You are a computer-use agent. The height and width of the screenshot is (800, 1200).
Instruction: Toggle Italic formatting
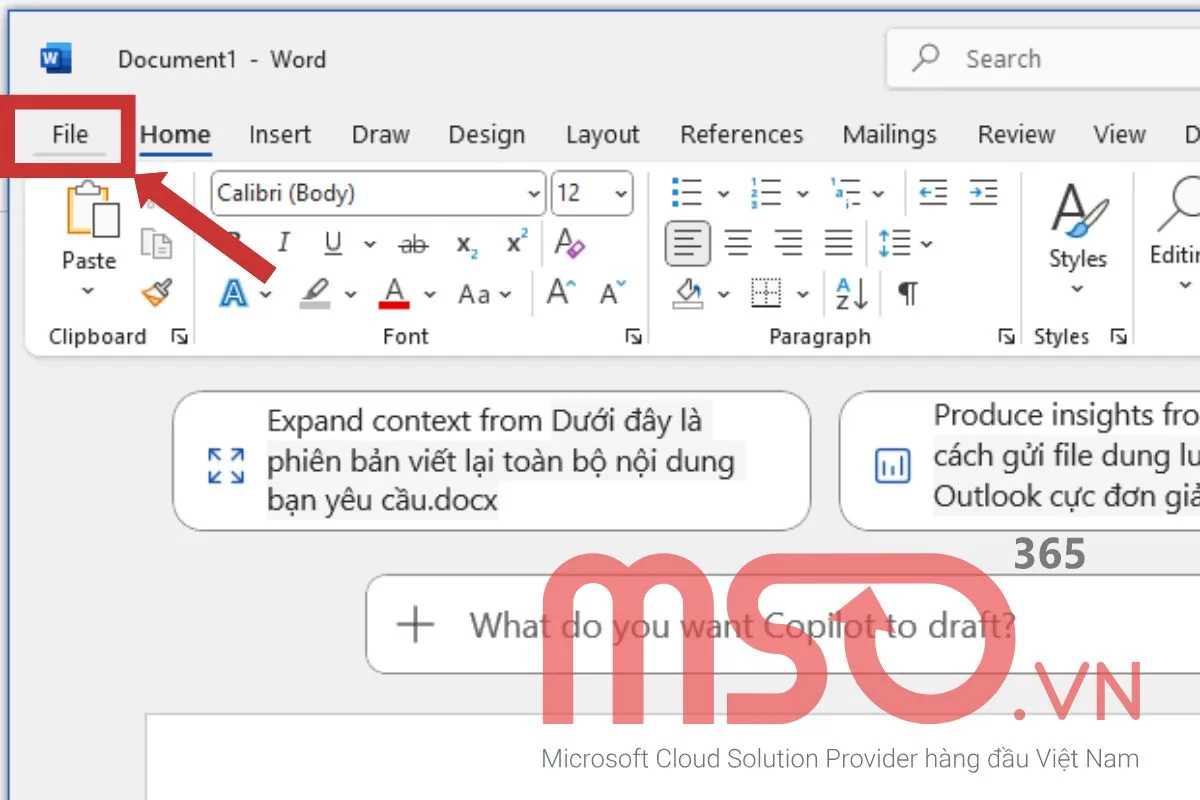pyautogui.click(x=283, y=243)
